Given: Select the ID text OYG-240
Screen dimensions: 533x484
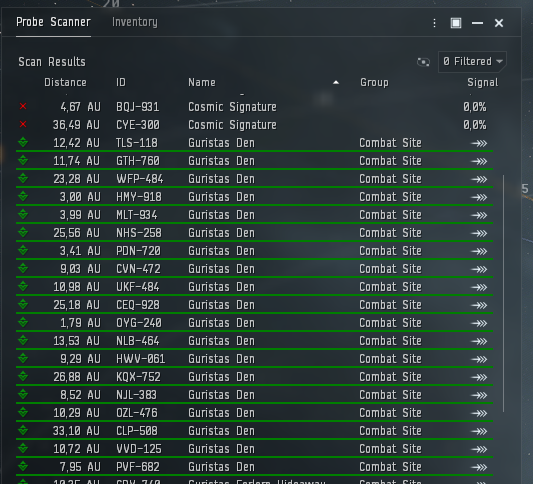Looking at the screenshot, I should pos(139,323).
